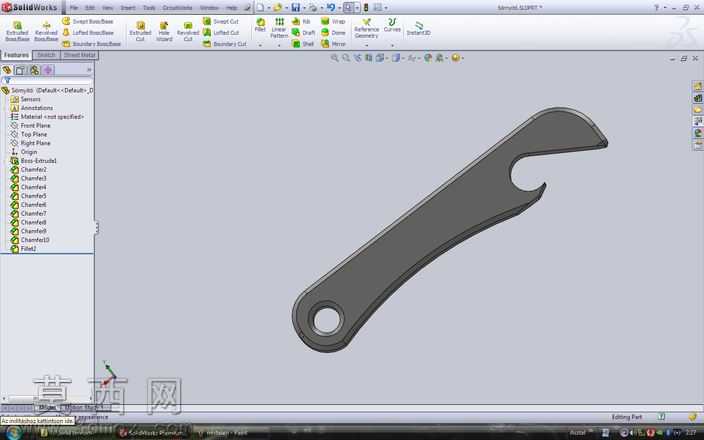704x440 pixels.
Task: Select the Boundary Cut tool
Action: (x=224, y=44)
